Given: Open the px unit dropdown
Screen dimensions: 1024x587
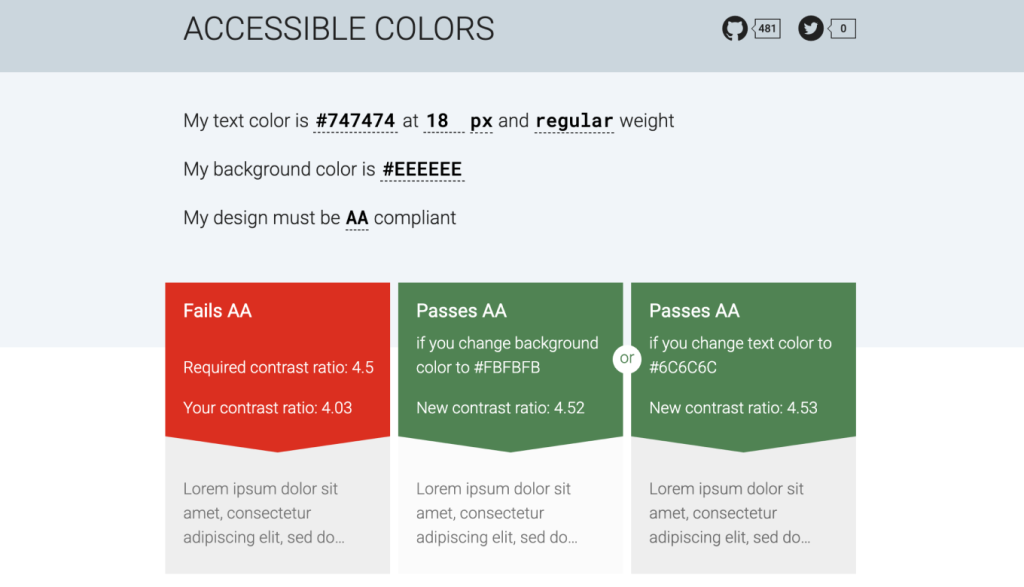Looking at the screenshot, I should pos(481,121).
